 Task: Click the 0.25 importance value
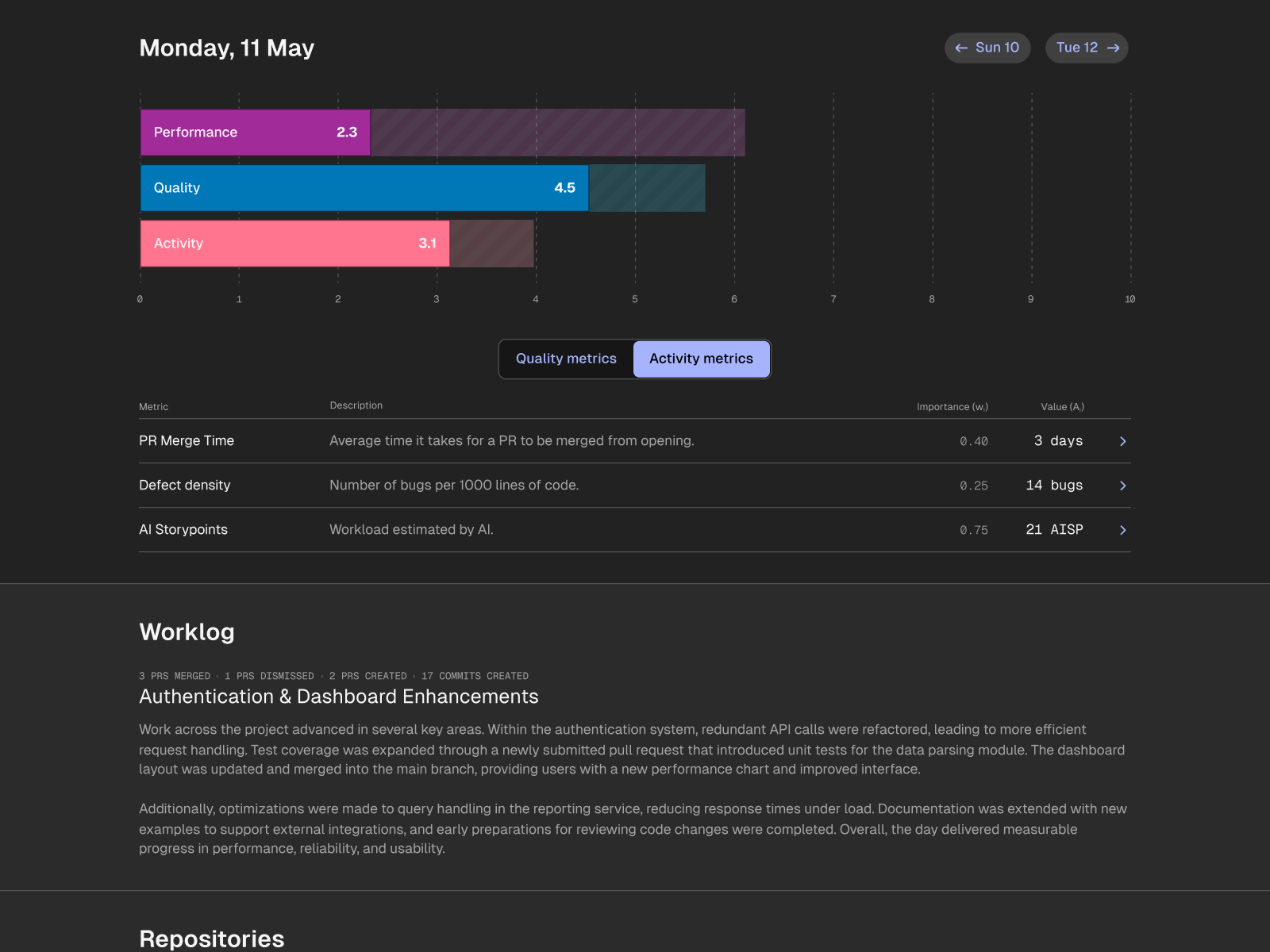(974, 486)
